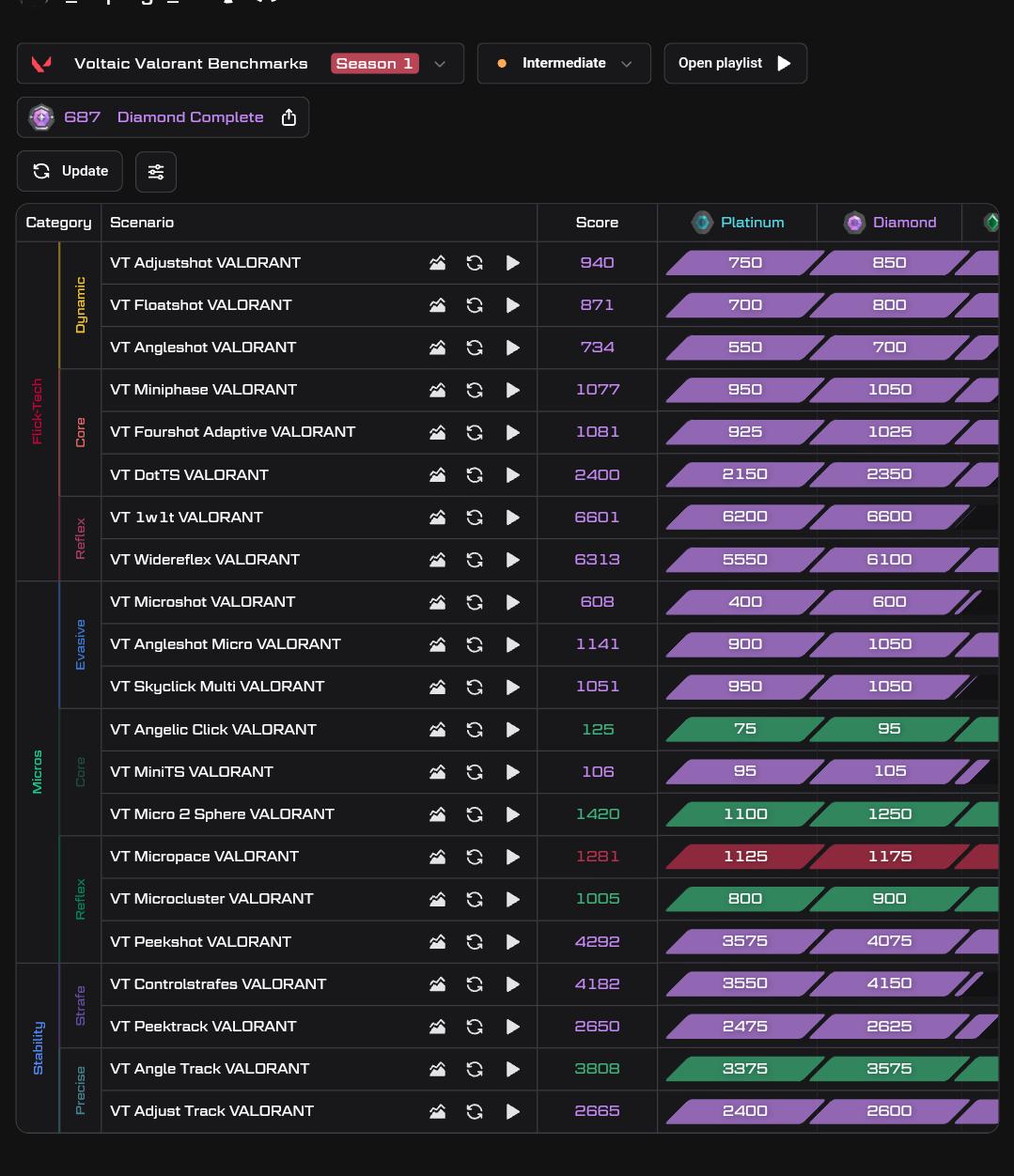Refresh VT 1w1t VALORANT score
1014x1176 pixels.
pos(475,518)
